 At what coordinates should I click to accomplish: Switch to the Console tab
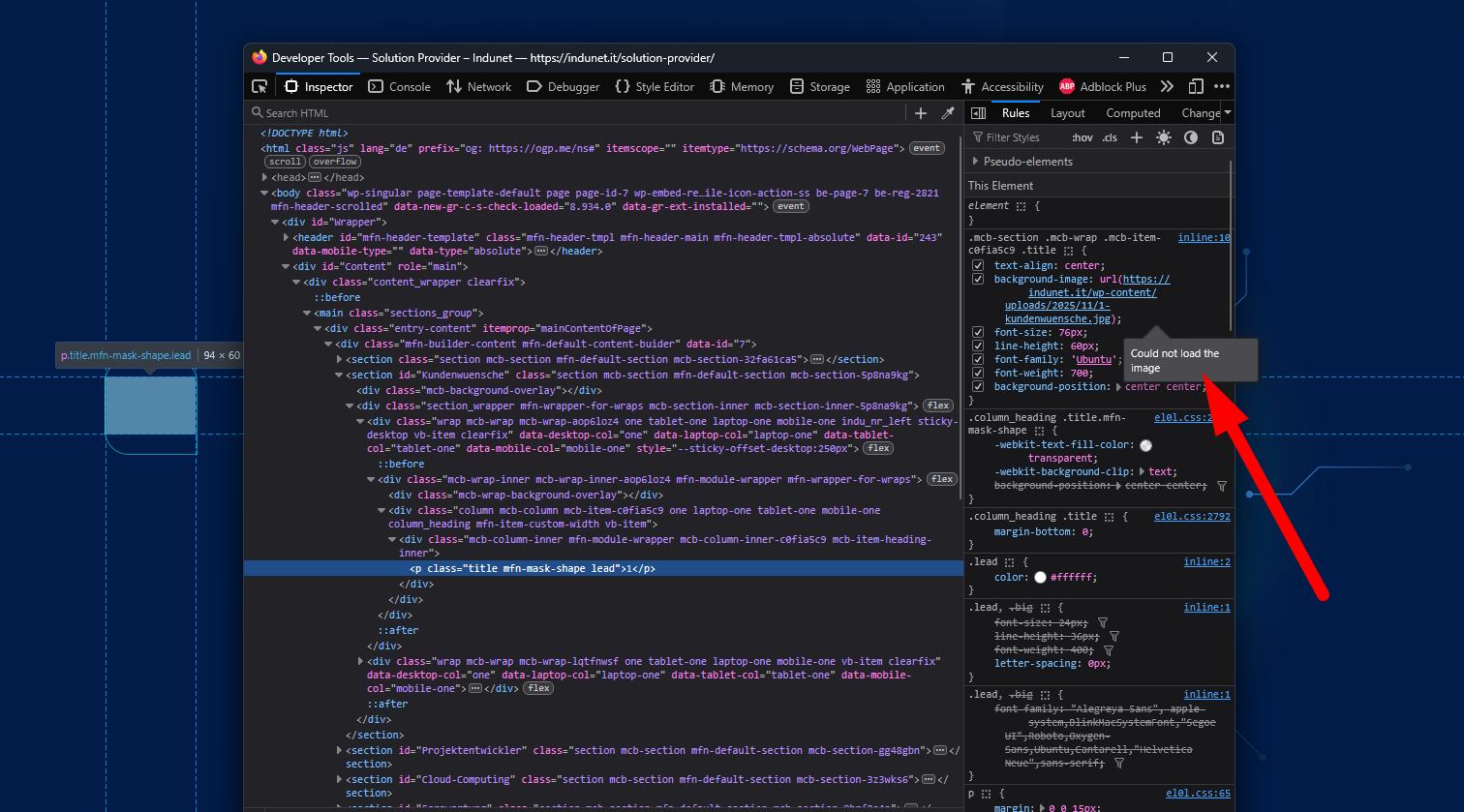coord(400,86)
